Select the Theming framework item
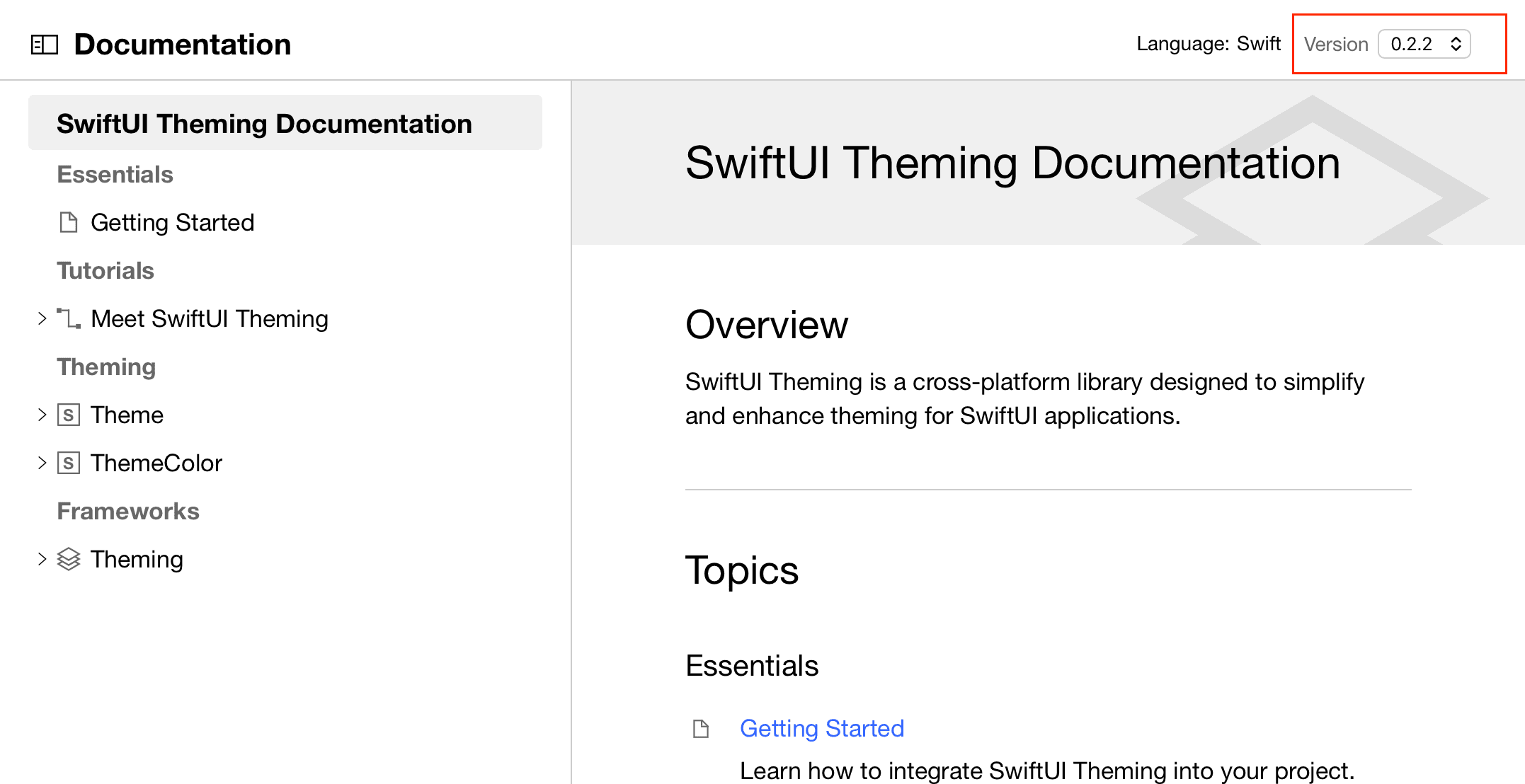The image size is (1525, 784). pyautogui.click(x=137, y=559)
